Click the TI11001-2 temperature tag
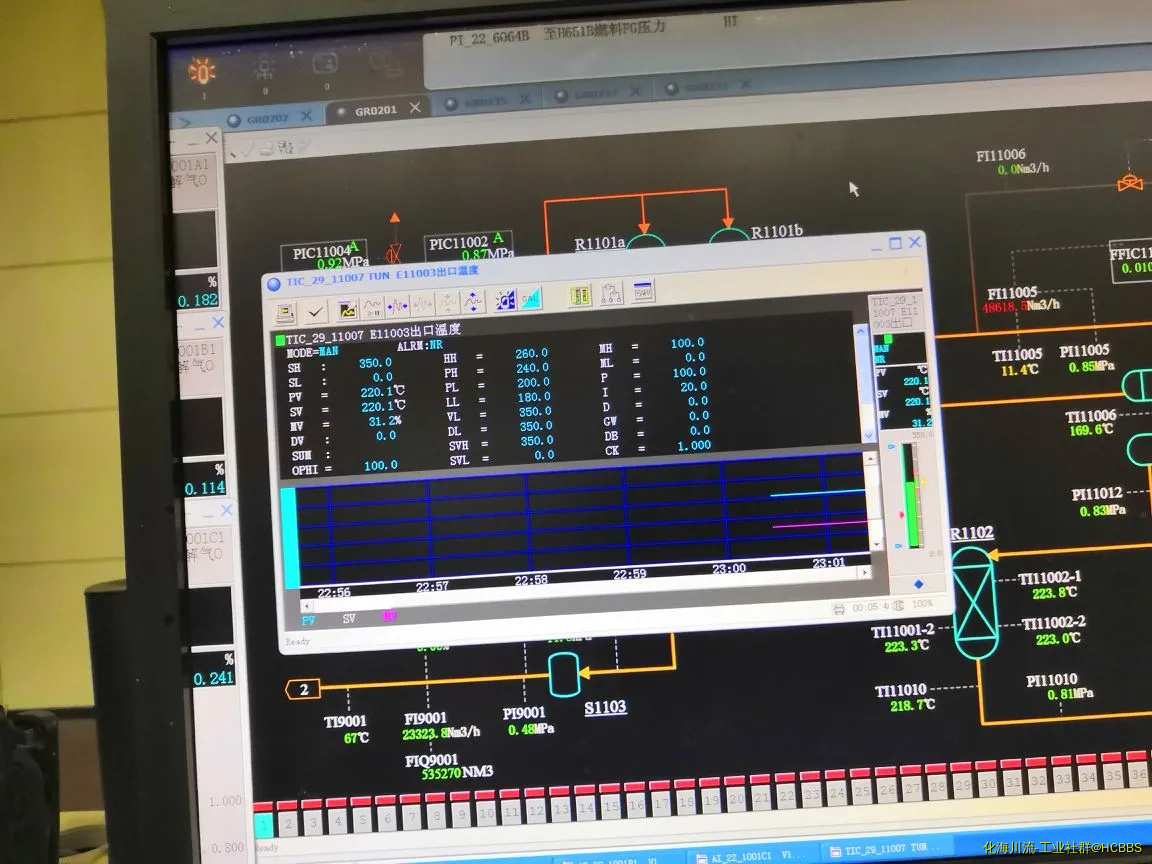Image resolution: width=1152 pixels, height=864 pixels. (903, 632)
